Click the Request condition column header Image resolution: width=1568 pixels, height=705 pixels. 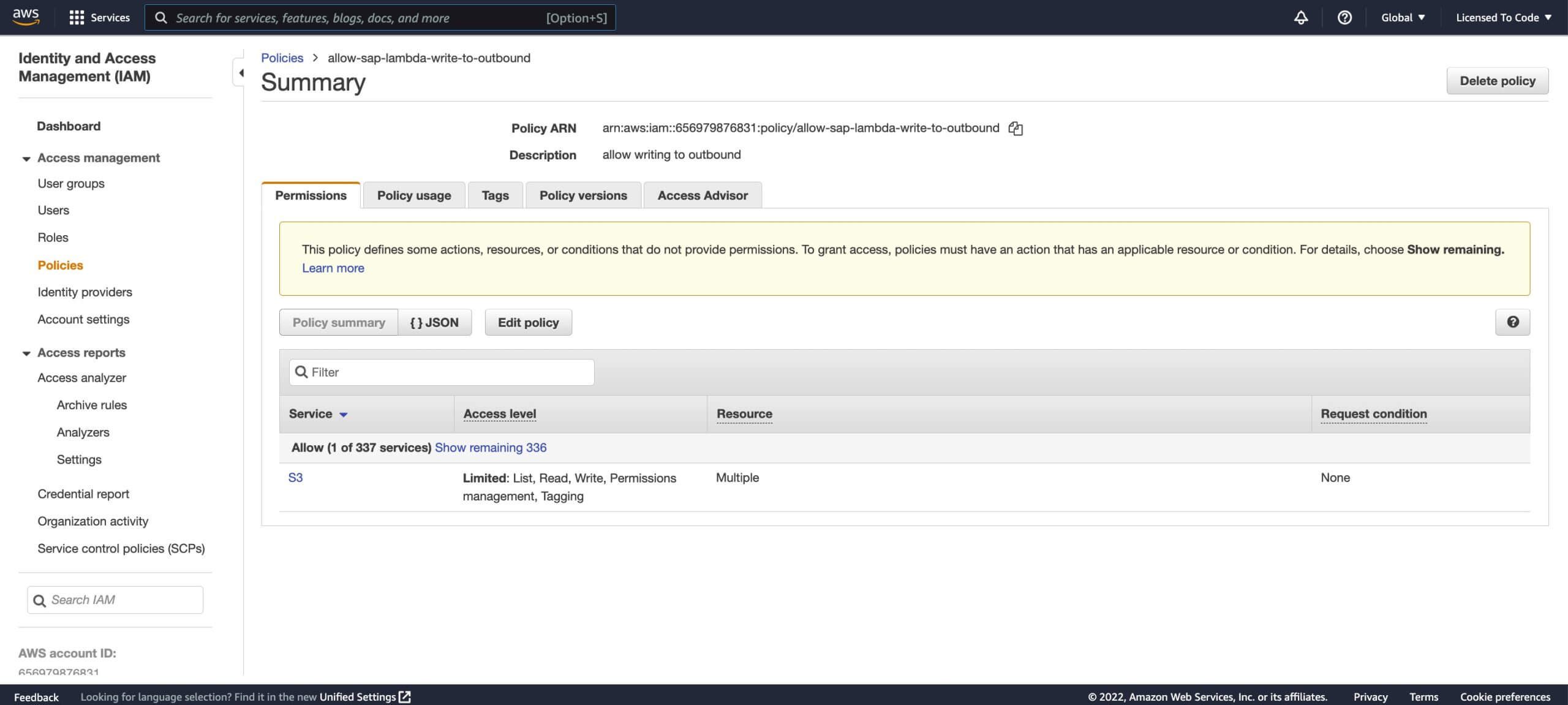pyautogui.click(x=1374, y=414)
